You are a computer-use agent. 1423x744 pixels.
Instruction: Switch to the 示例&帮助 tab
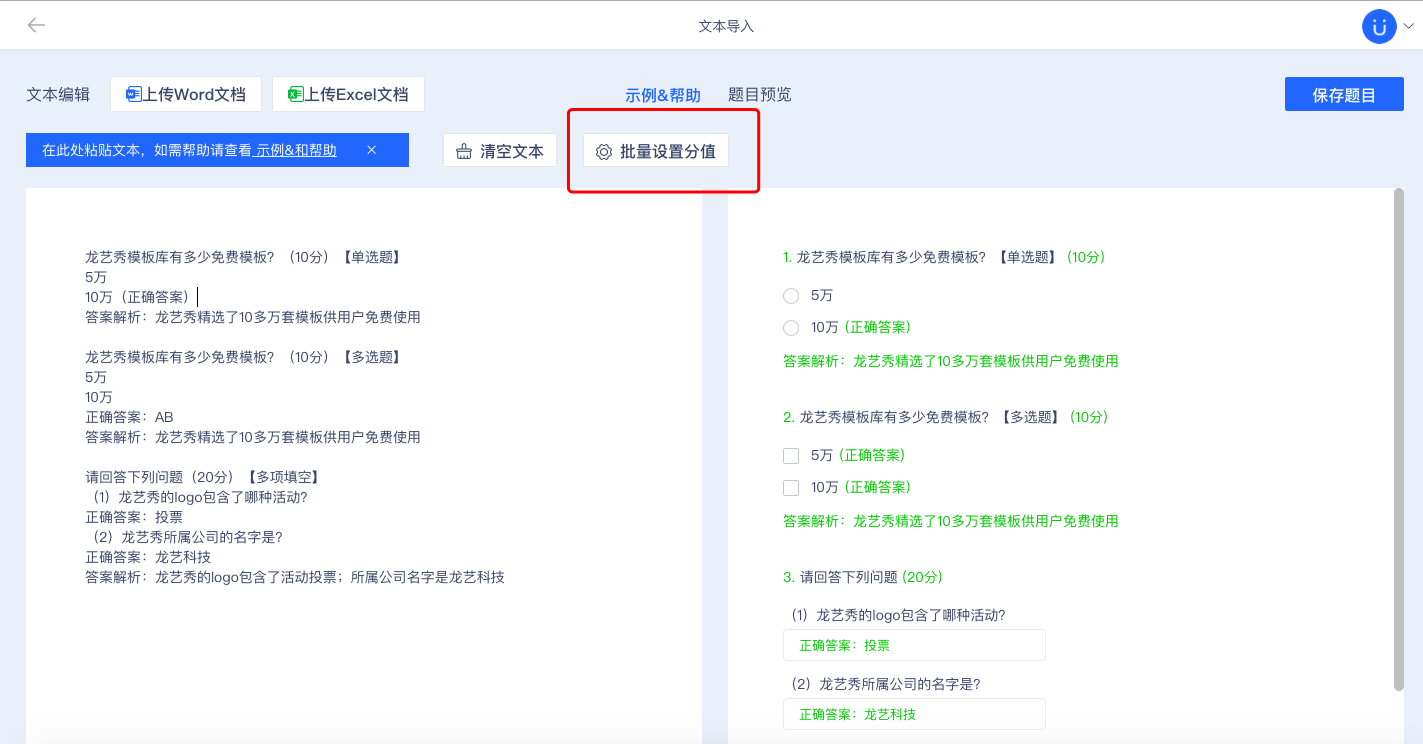[663, 95]
